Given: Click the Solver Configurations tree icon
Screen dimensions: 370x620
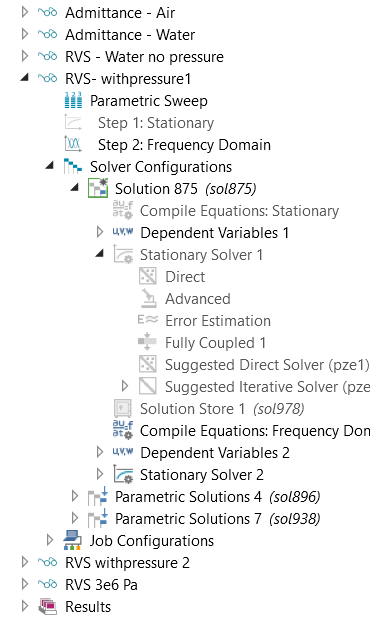Looking at the screenshot, I should pyautogui.click(x=73, y=166).
